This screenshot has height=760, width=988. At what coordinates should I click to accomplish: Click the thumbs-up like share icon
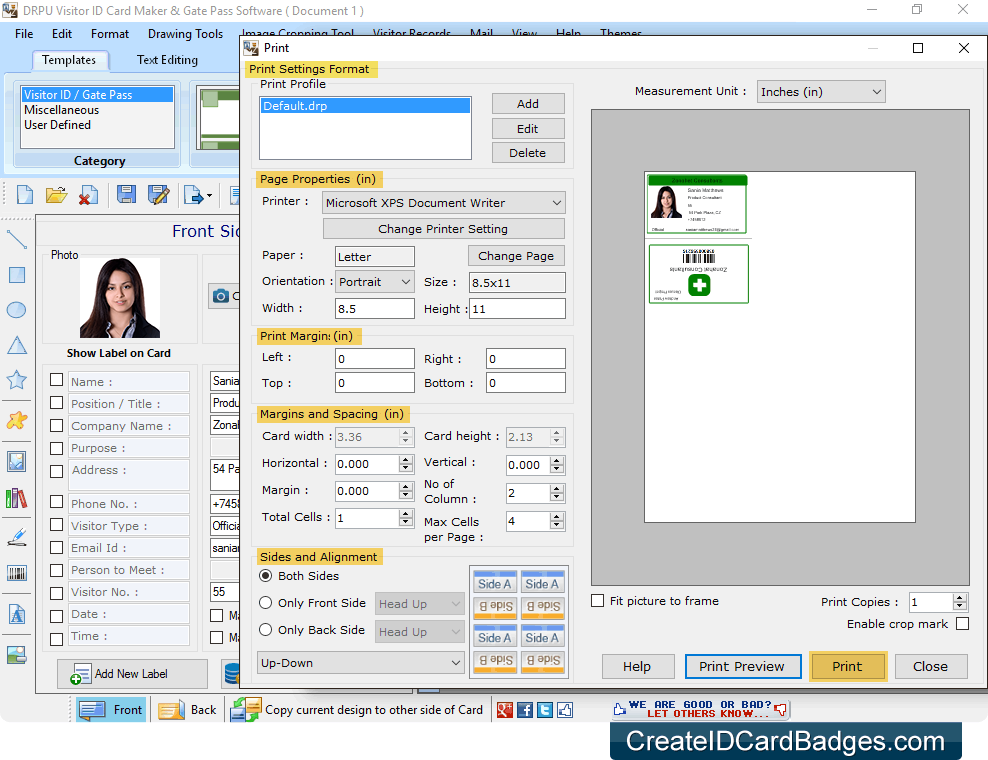(x=565, y=710)
